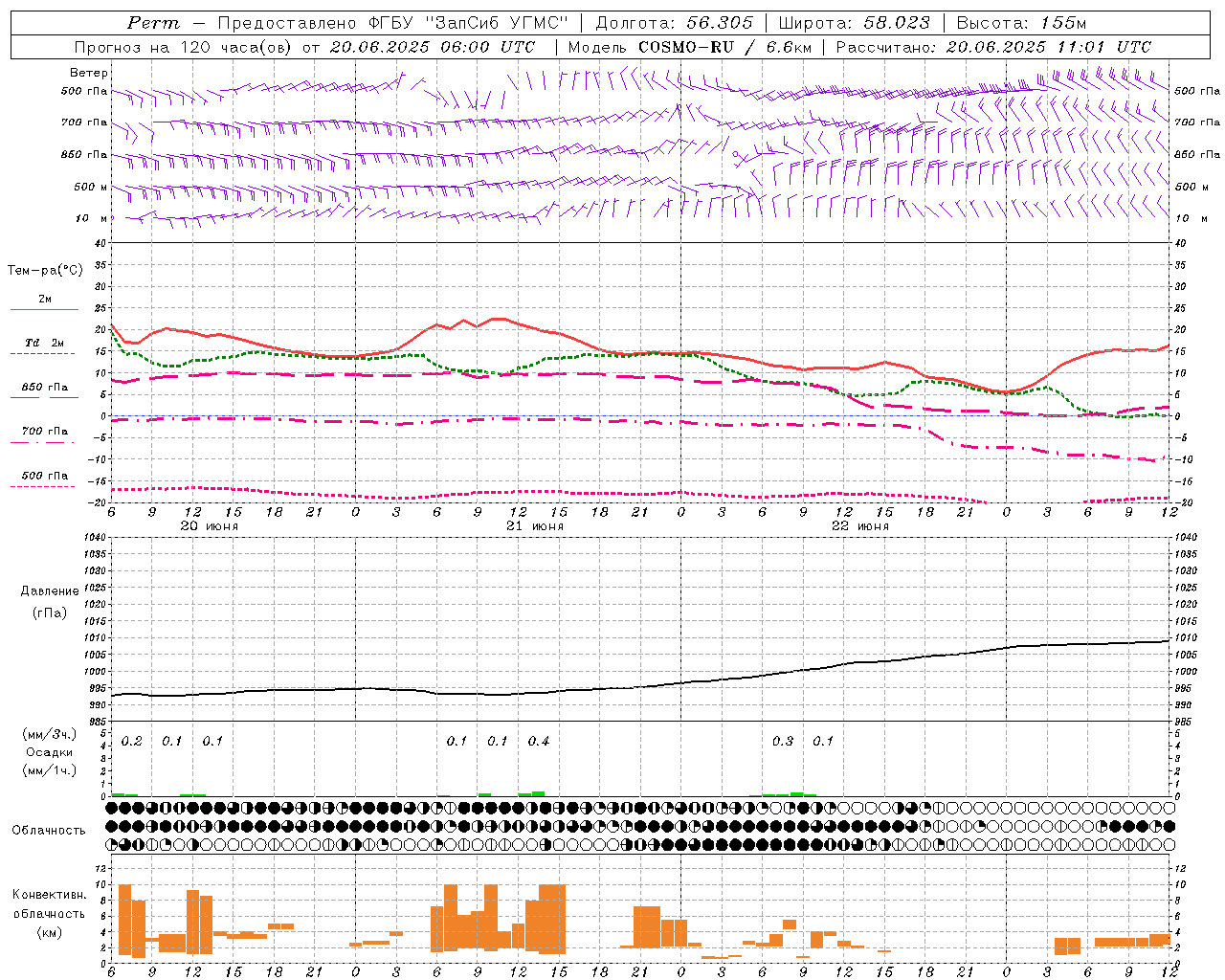The image size is (1225, 980).
Task: Click the "0.4" precipitation amount value
Action: [539, 741]
